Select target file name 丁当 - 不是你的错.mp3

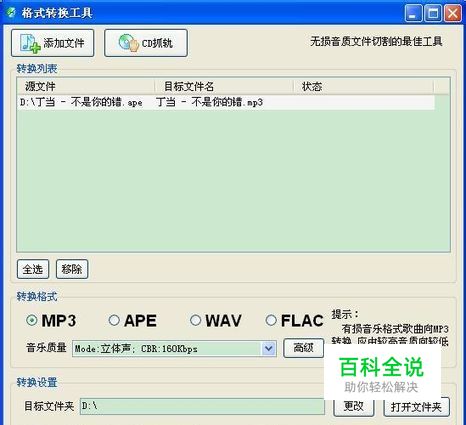(x=209, y=102)
